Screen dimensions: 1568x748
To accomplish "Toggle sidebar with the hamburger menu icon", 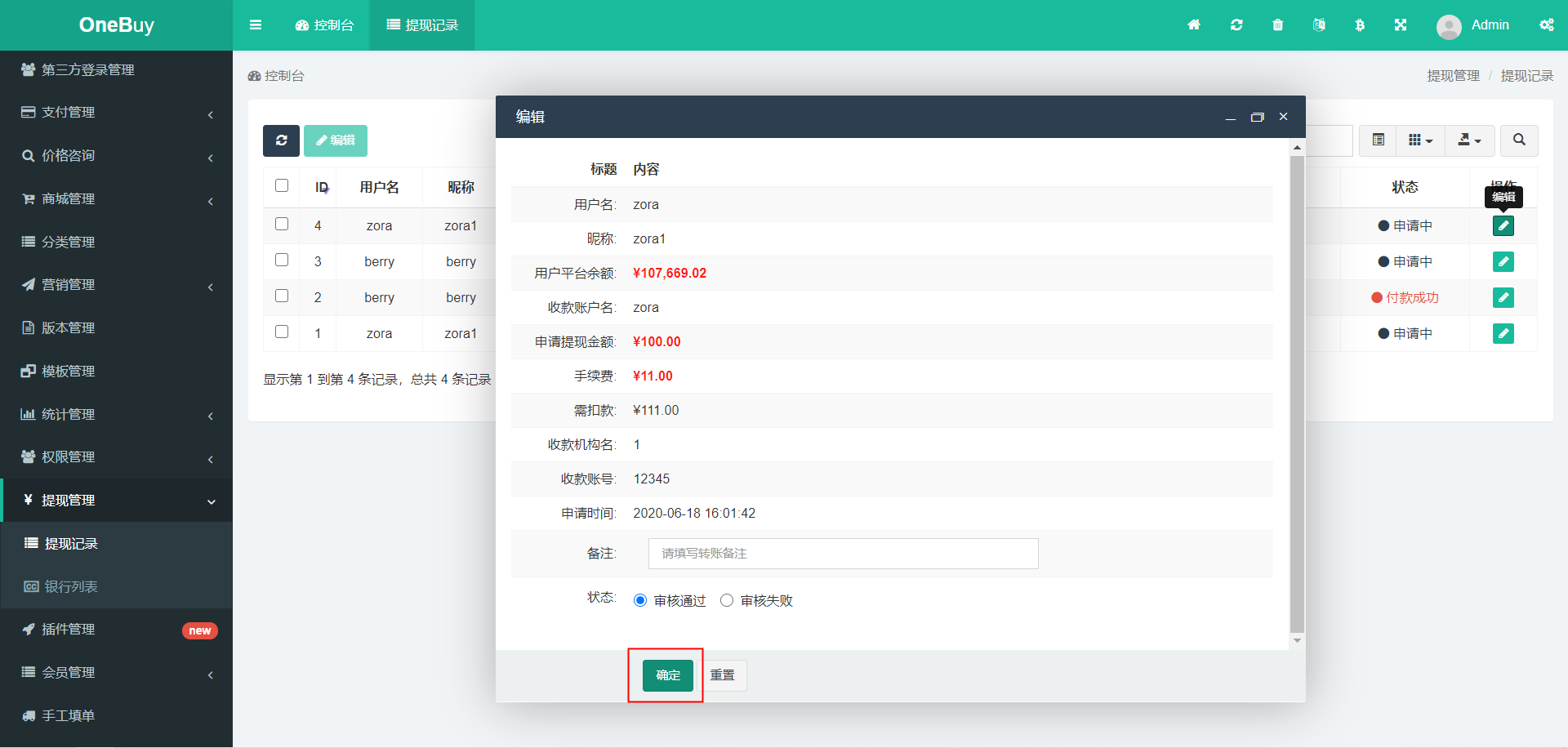I will click(x=256, y=25).
